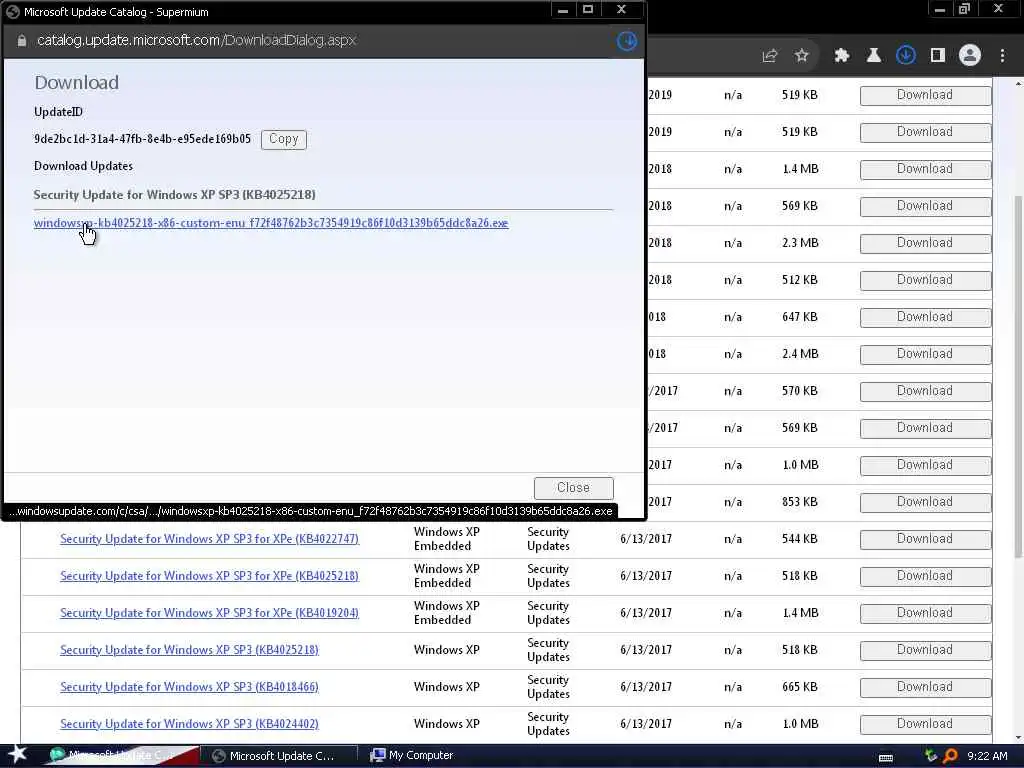Open Windows XP SP3 KB4018466 link
Screen dimensions: 1024x768
point(189,687)
